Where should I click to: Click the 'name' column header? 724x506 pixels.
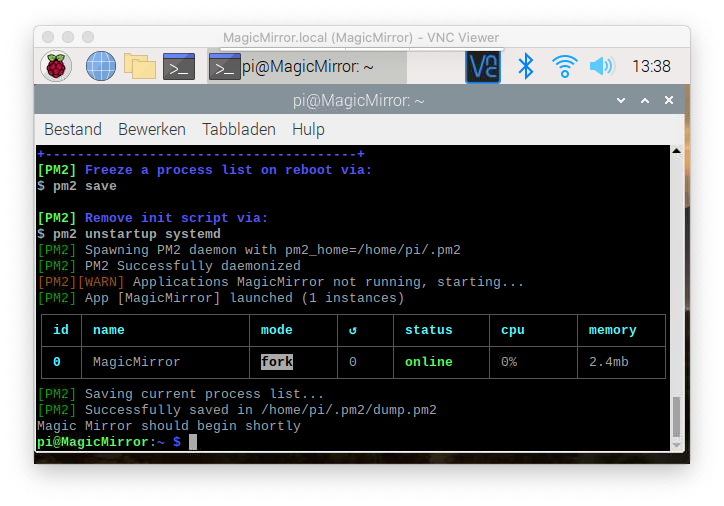pyautogui.click(x=109, y=330)
